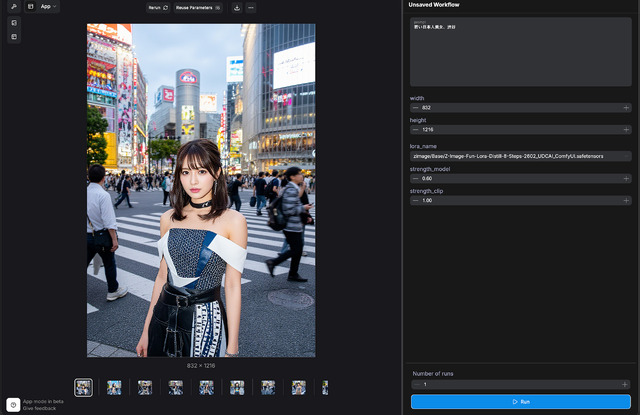Click the Rerun button
The width and height of the screenshot is (640, 415).
158,7
